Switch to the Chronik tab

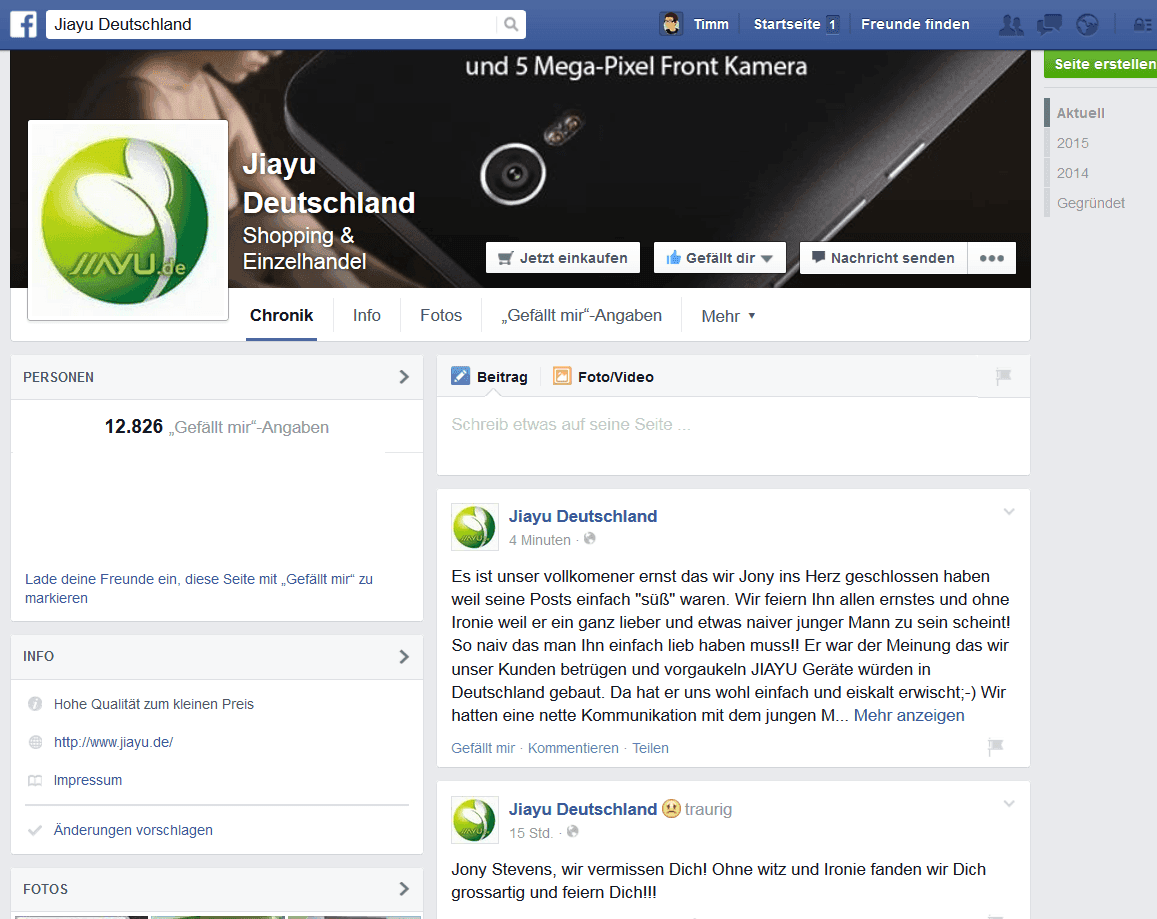pos(281,316)
